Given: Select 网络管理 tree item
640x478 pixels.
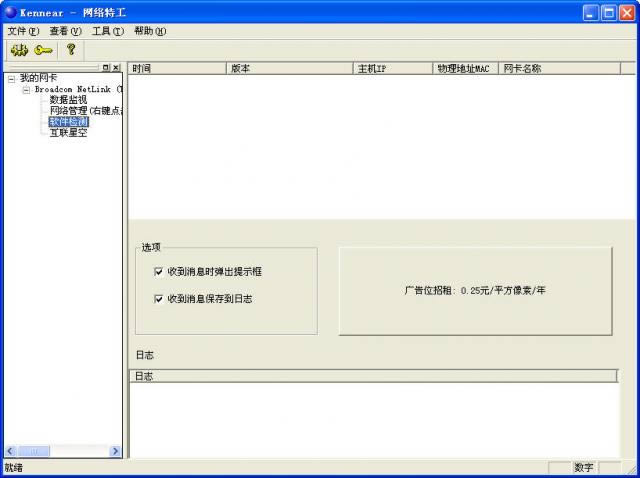Looking at the screenshot, I should [x=86, y=111].
